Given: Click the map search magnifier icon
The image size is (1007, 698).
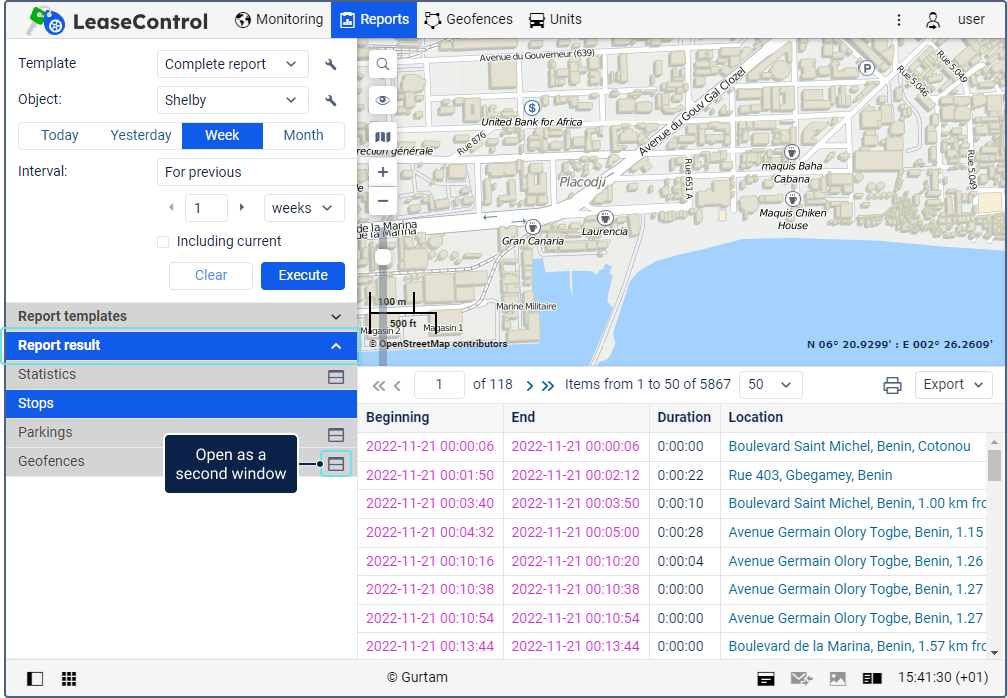Looking at the screenshot, I should [383, 65].
